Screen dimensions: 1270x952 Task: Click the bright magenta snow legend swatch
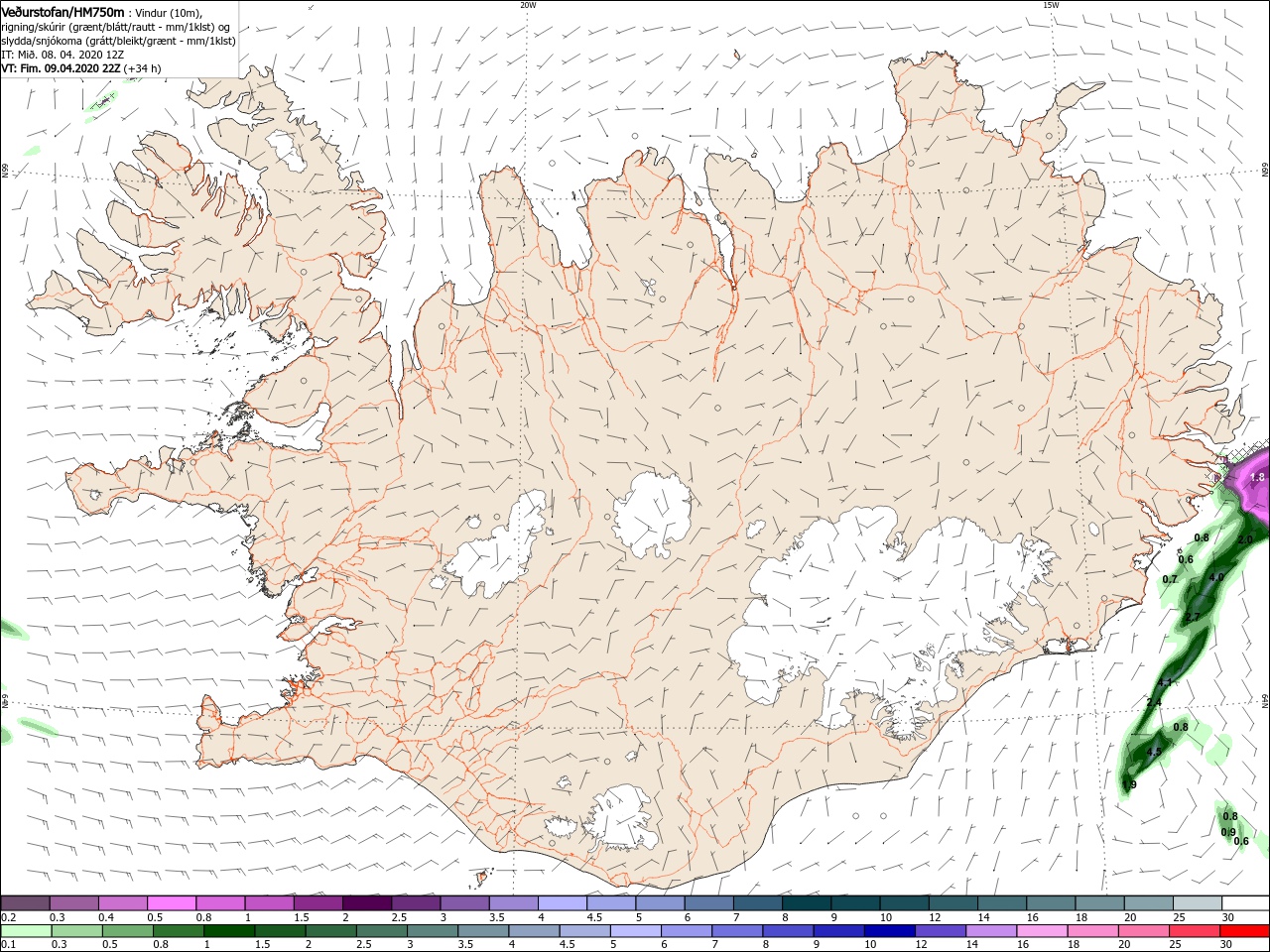click(171, 903)
